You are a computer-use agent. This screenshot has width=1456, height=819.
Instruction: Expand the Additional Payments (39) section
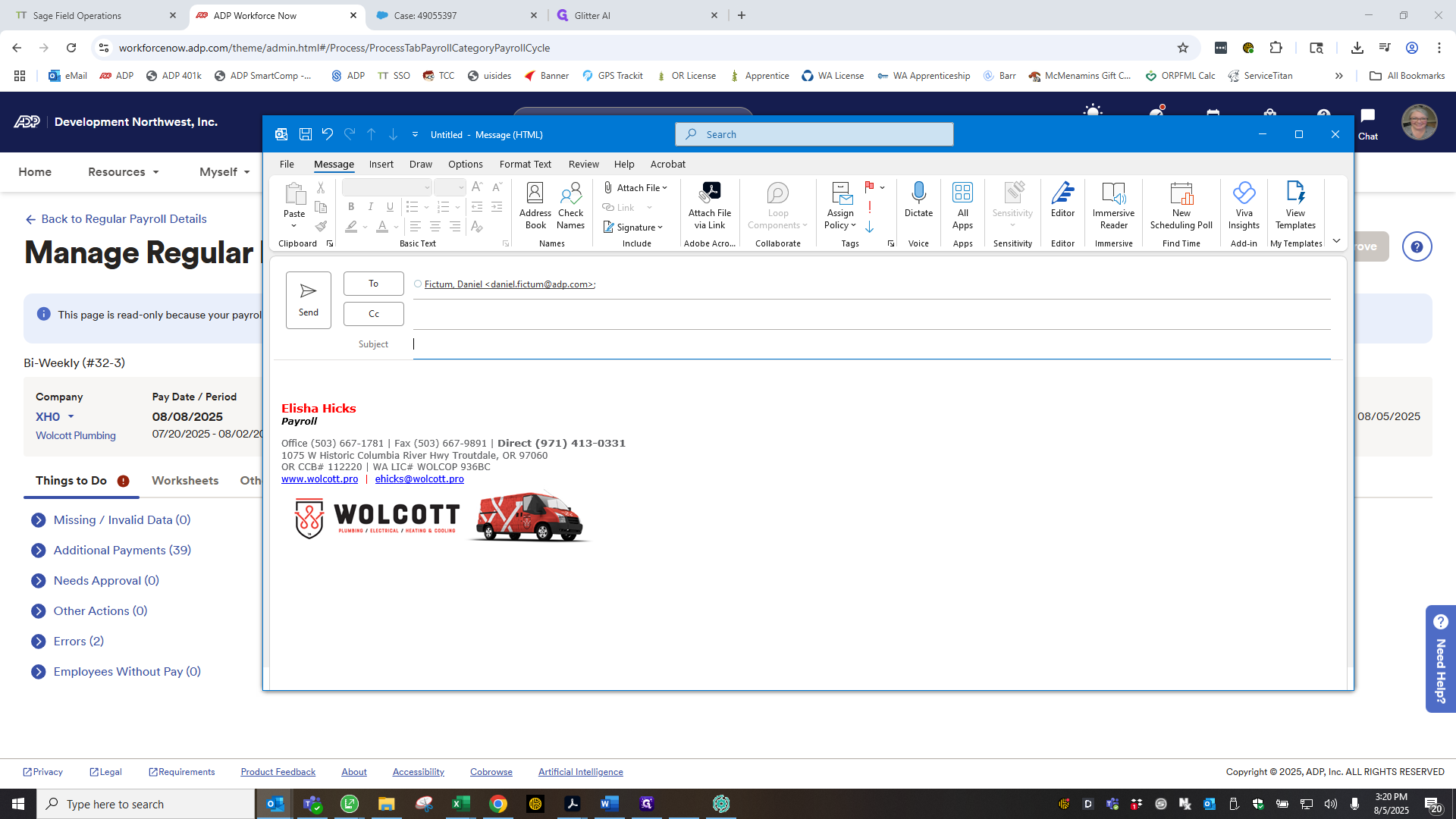click(x=39, y=551)
